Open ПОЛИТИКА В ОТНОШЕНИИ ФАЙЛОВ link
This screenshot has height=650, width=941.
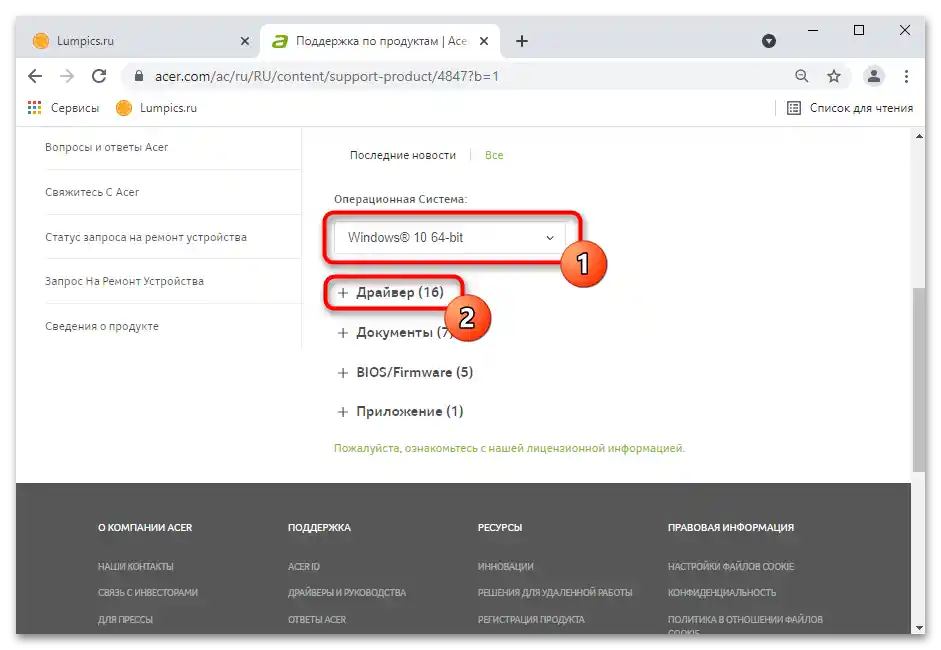click(745, 619)
